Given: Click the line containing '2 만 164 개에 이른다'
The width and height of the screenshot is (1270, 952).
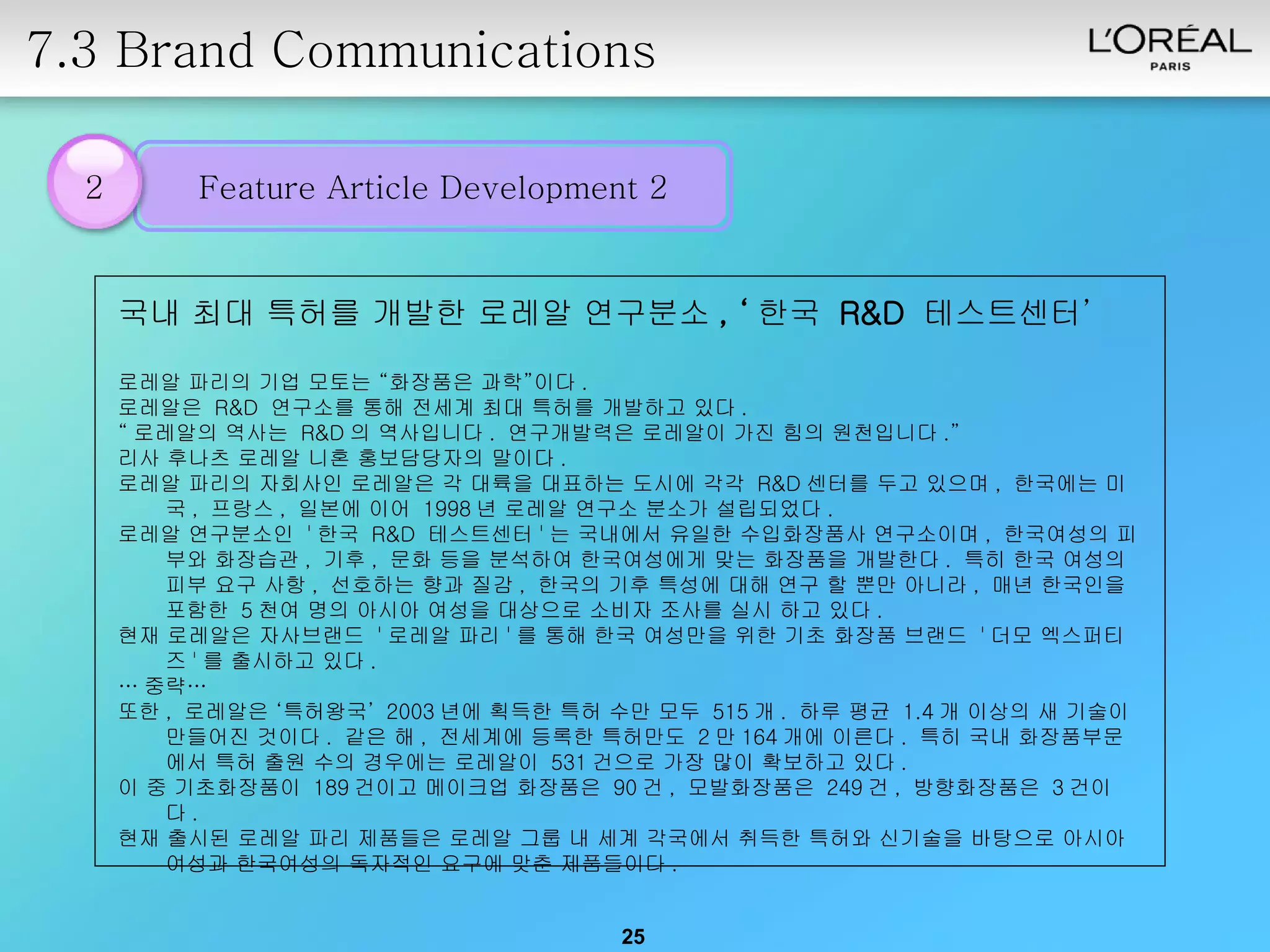Looking at the screenshot, I should (644, 736).
